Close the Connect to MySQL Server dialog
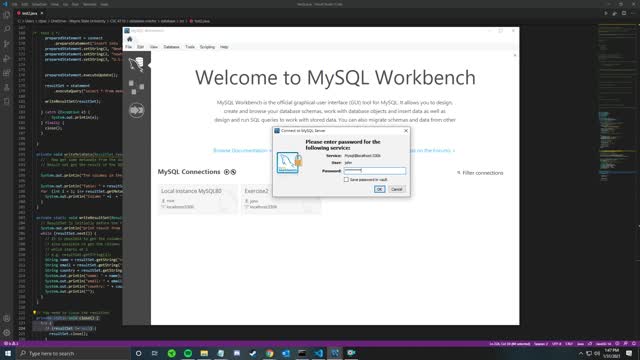The height and width of the screenshot is (360, 640). coord(406,131)
